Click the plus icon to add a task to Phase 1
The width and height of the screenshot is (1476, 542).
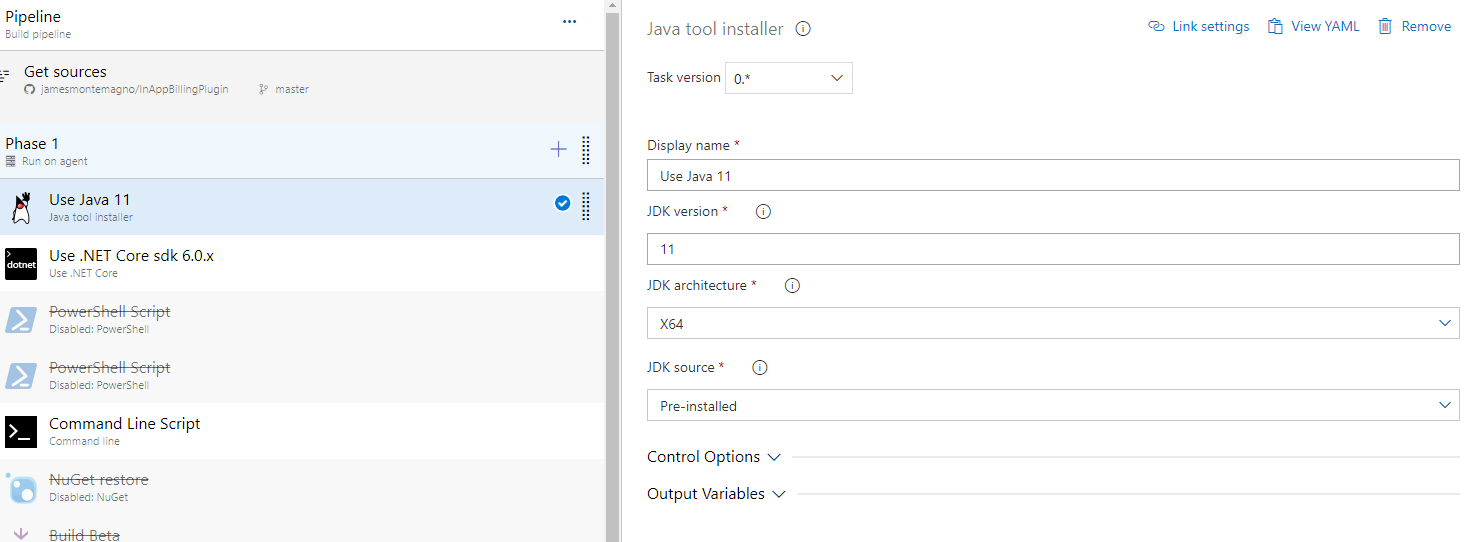click(x=558, y=150)
